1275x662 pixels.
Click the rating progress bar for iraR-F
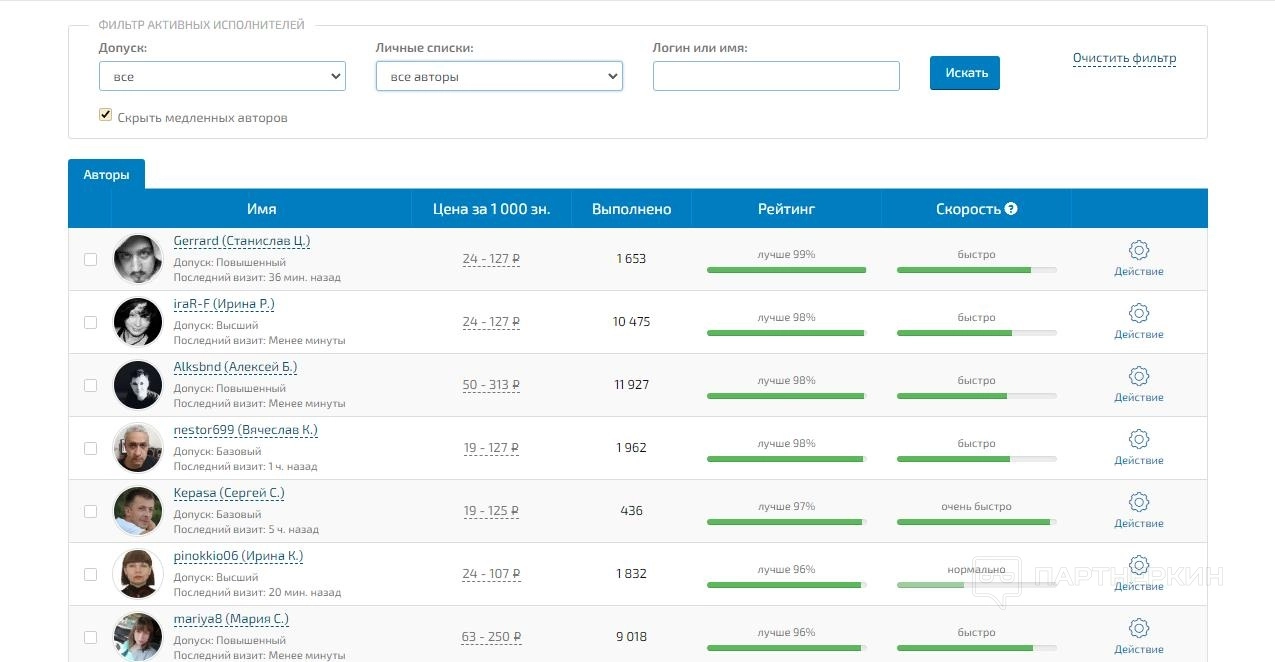point(786,333)
